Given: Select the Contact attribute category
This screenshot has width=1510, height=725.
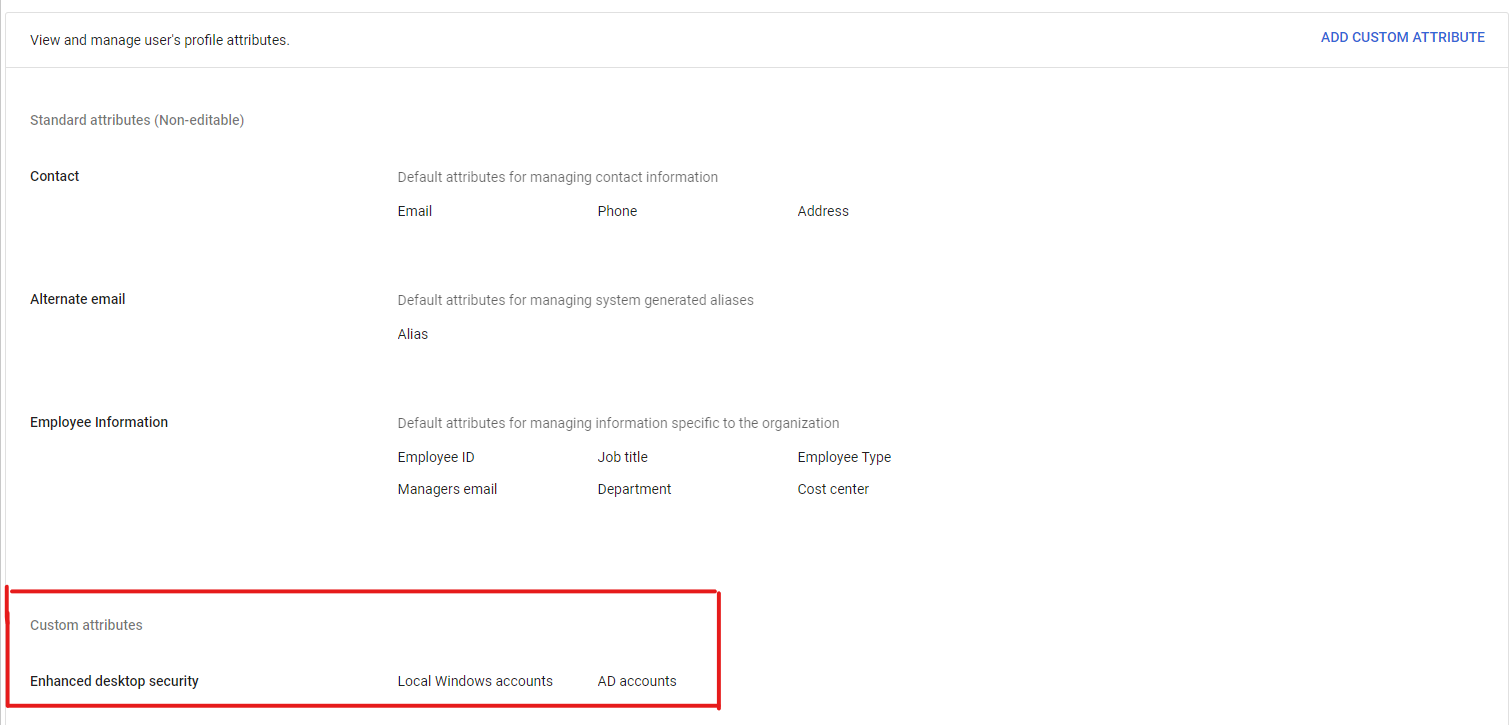Looking at the screenshot, I should (55, 176).
